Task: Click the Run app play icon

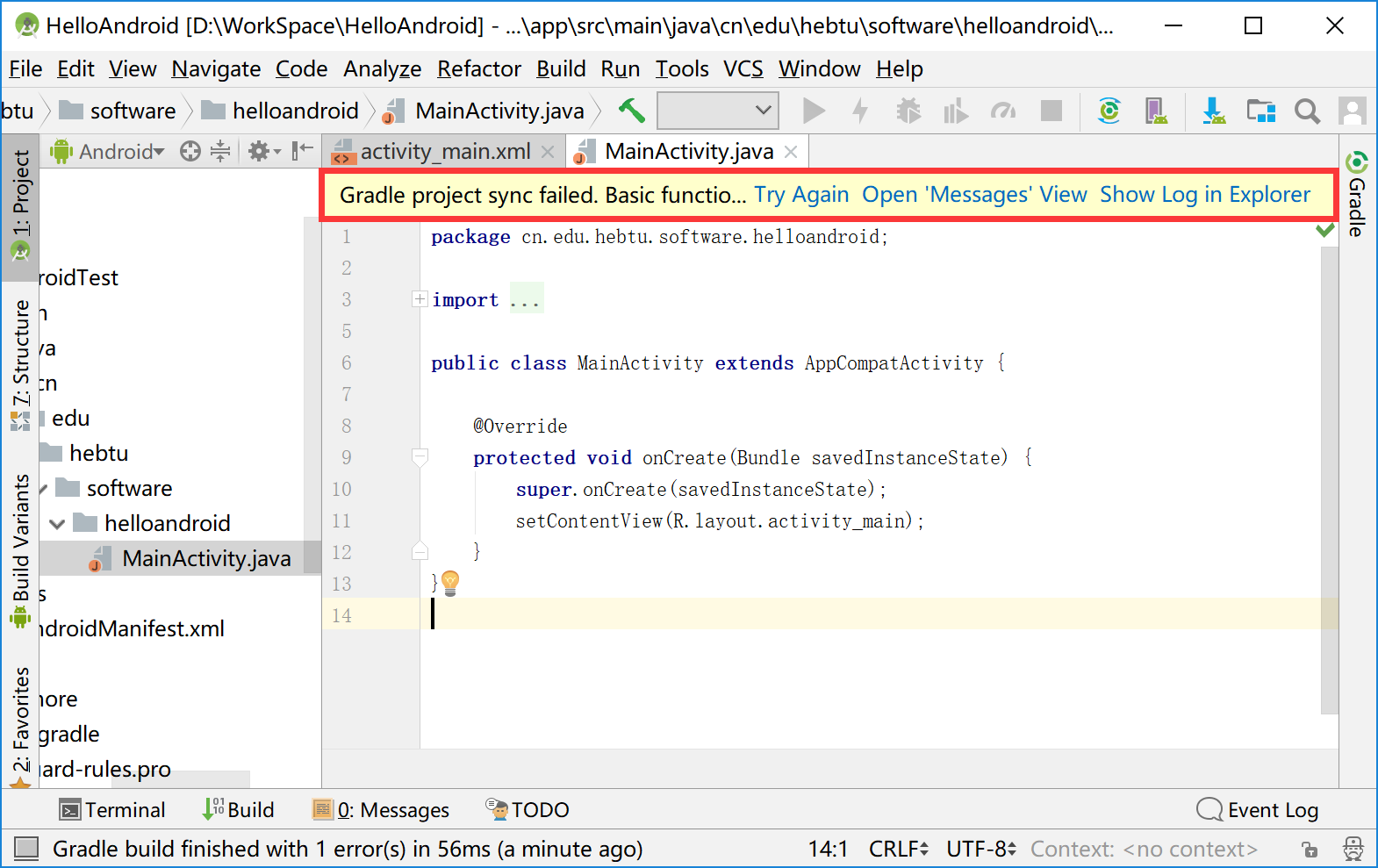Action: [x=814, y=111]
